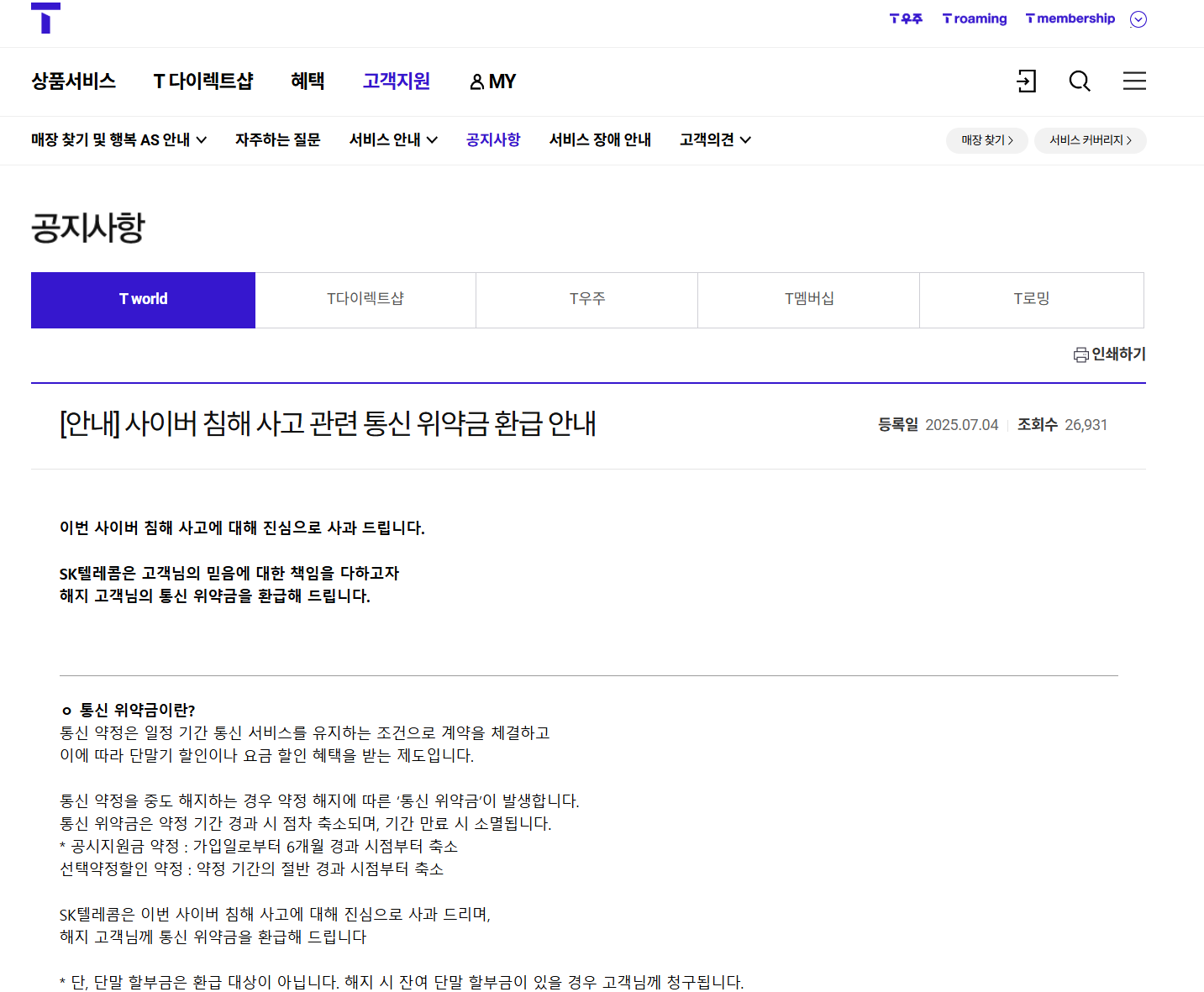This screenshot has width=1204, height=992.
Task: Click the printer icon beside 인쇄하기
Action: click(x=1081, y=355)
